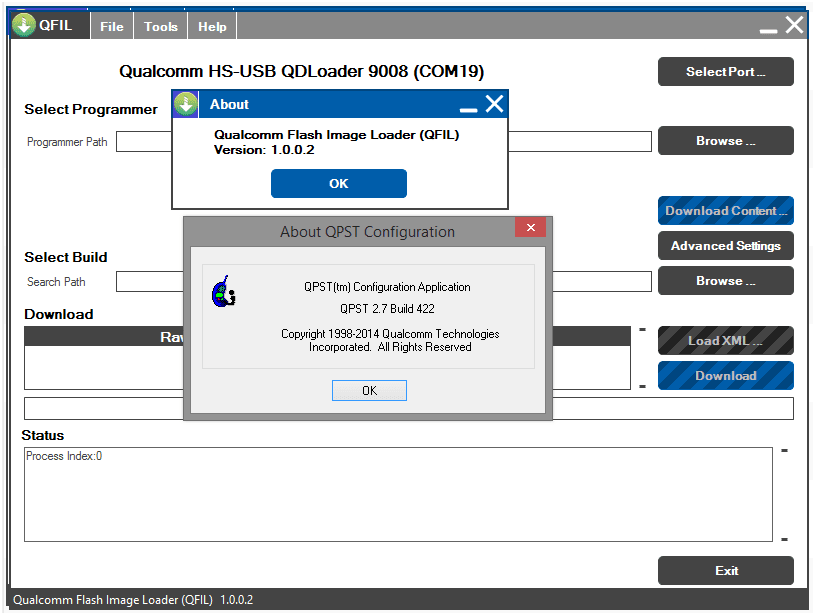Click OK in the QFIL About dialog
816x614 pixels.
339,183
